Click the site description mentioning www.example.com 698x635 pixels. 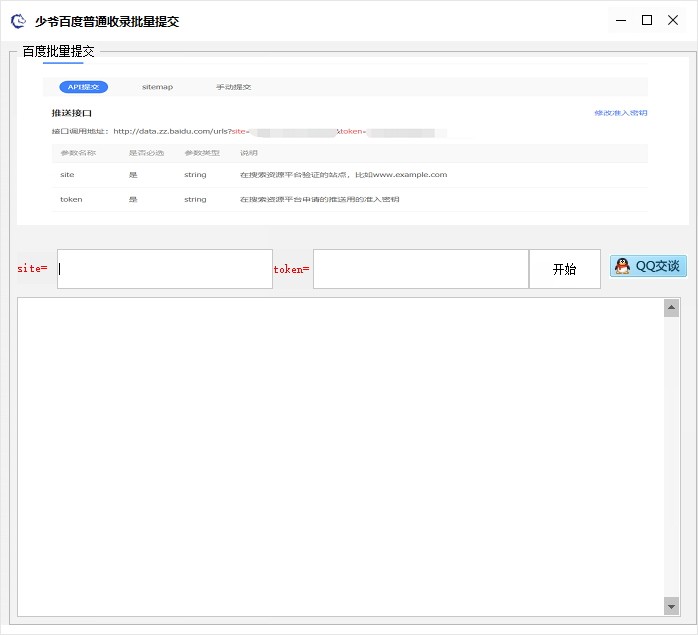click(344, 175)
